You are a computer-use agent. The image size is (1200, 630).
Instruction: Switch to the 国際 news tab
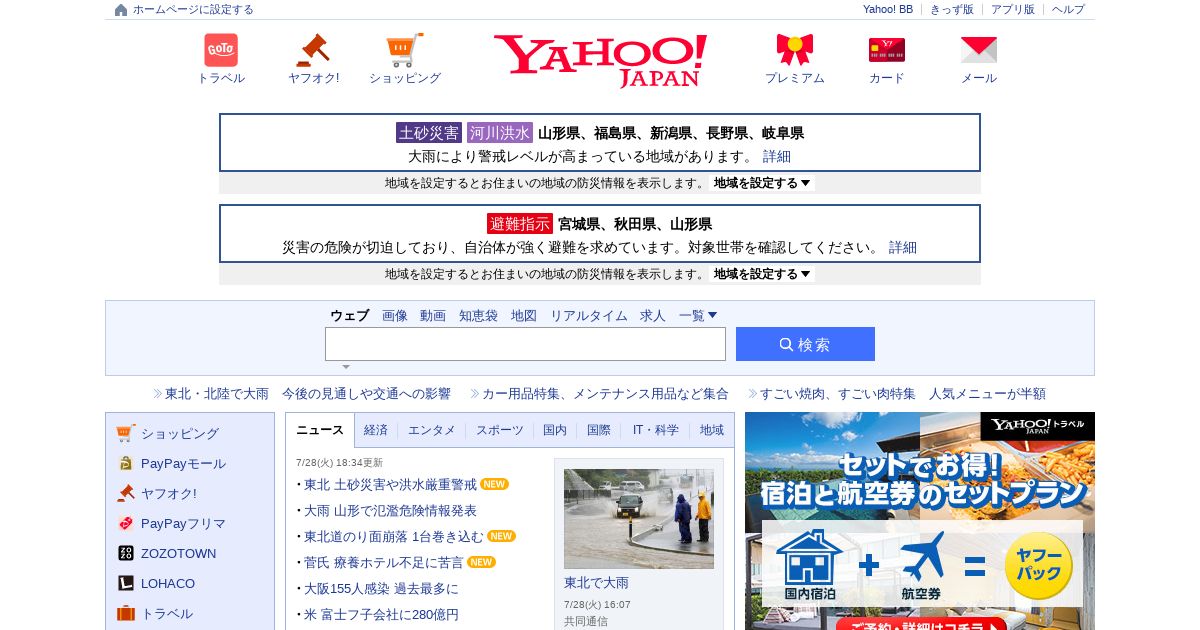tap(599, 430)
